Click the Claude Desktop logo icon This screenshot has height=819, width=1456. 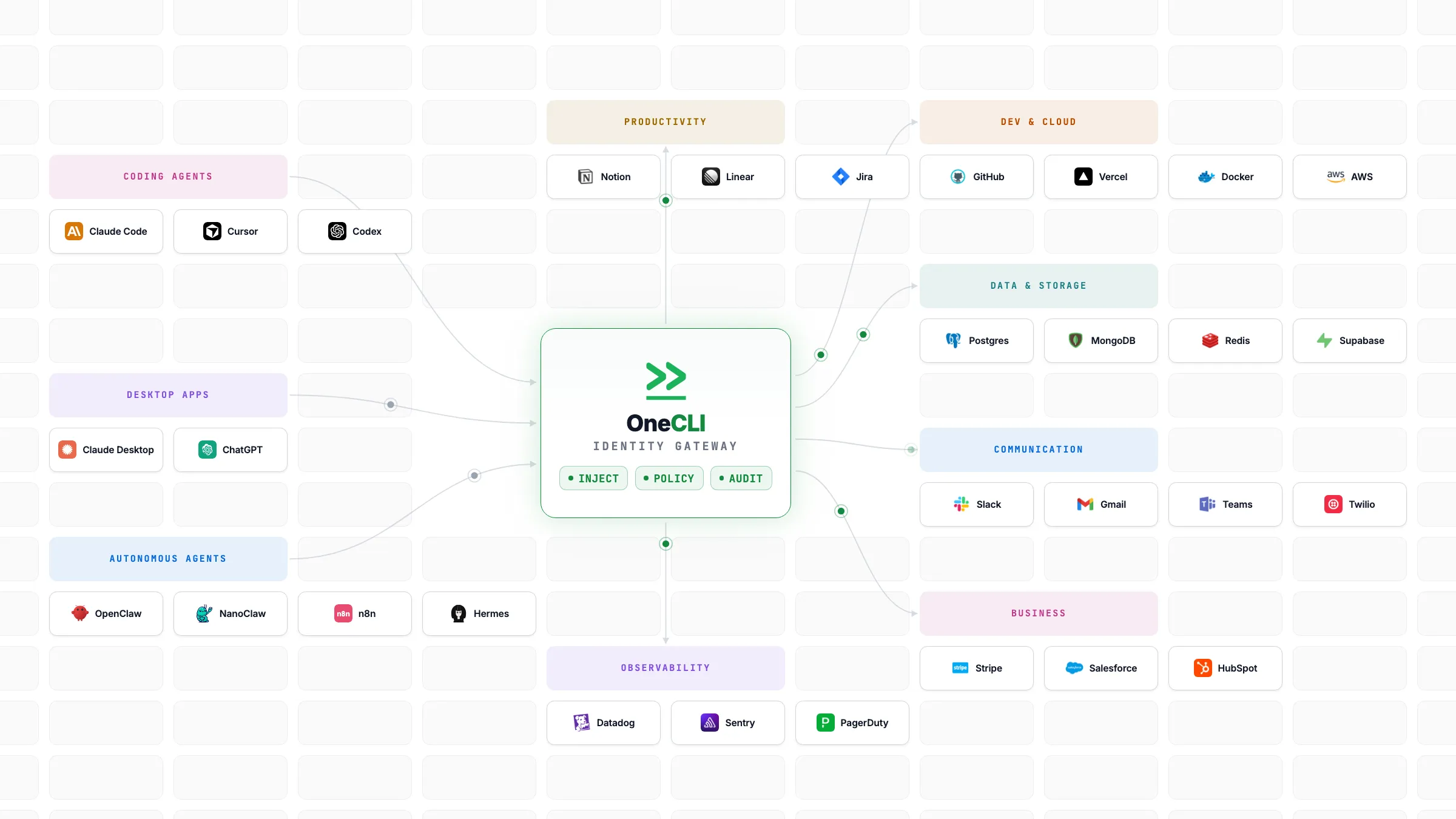click(x=67, y=450)
